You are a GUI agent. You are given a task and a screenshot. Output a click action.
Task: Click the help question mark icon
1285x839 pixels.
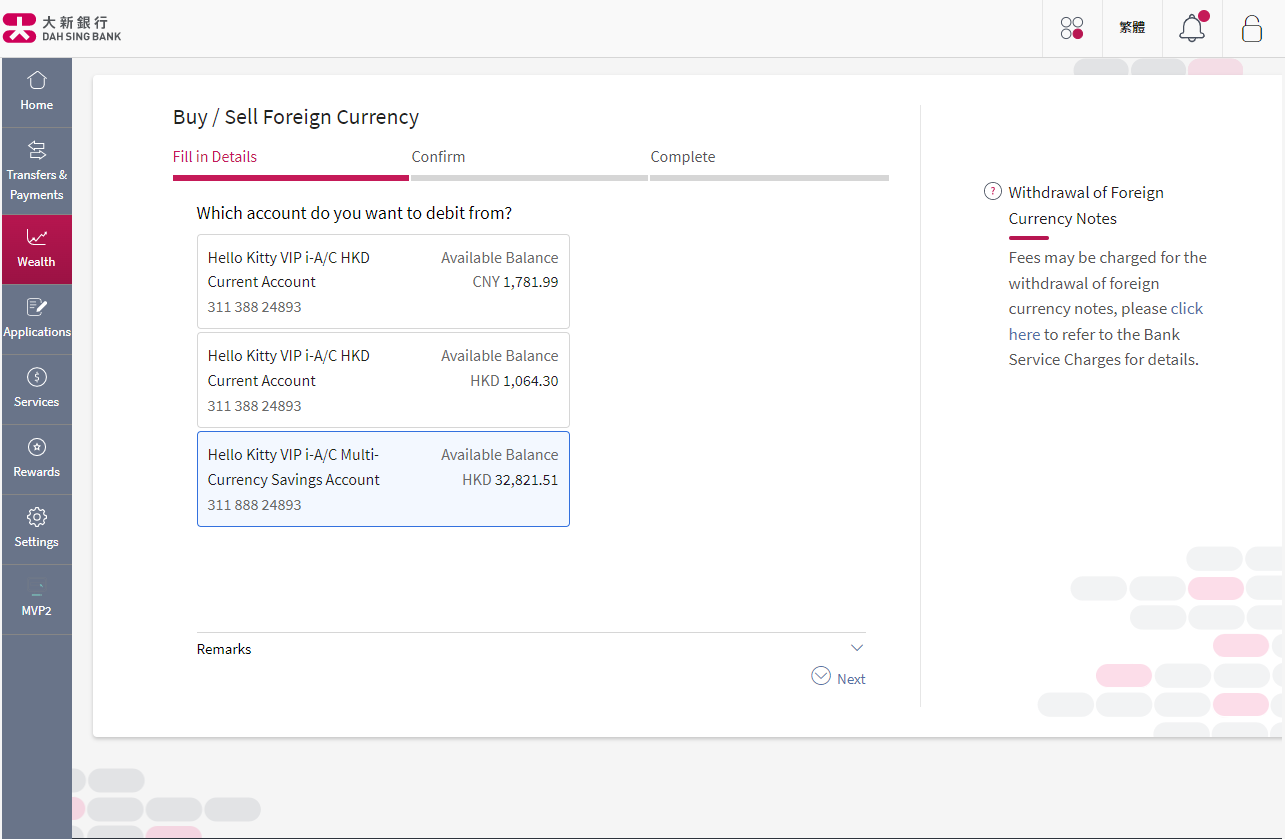(x=993, y=192)
